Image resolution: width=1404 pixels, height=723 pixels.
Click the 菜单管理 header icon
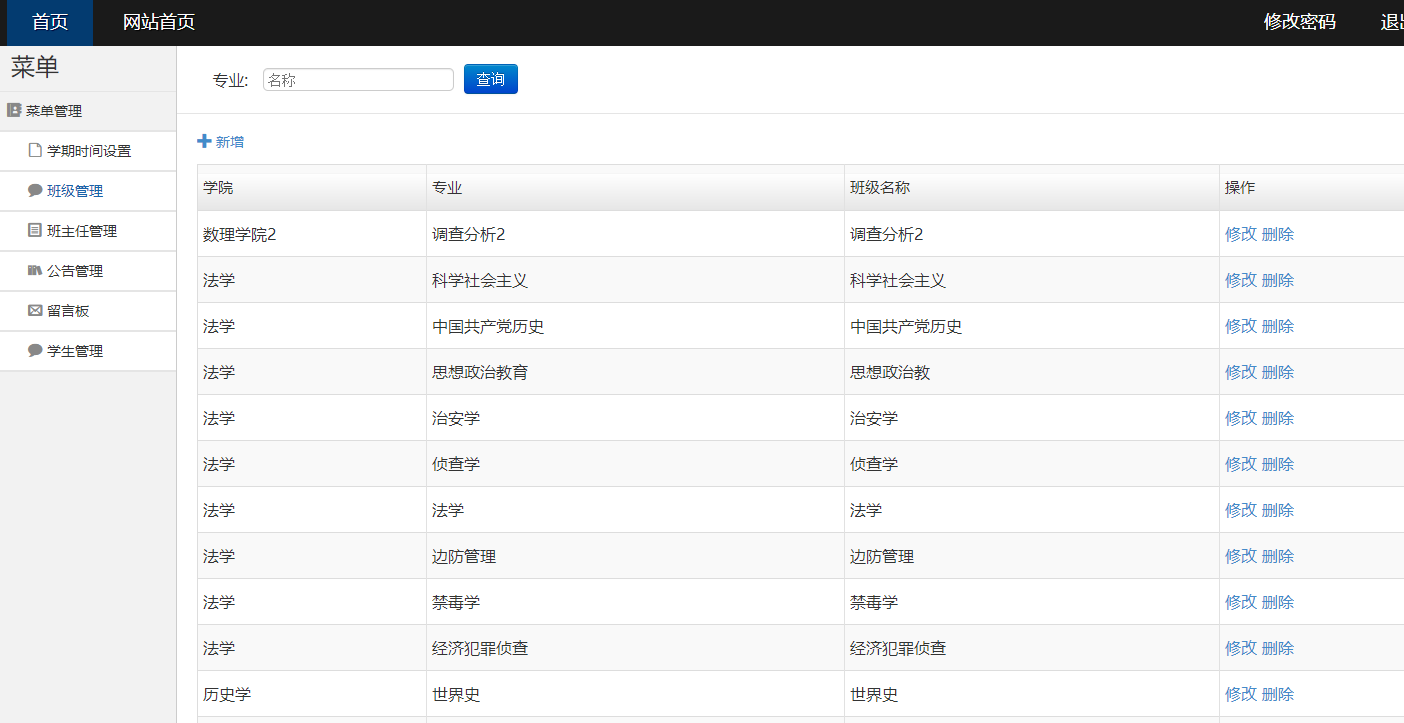pos(14,111)
